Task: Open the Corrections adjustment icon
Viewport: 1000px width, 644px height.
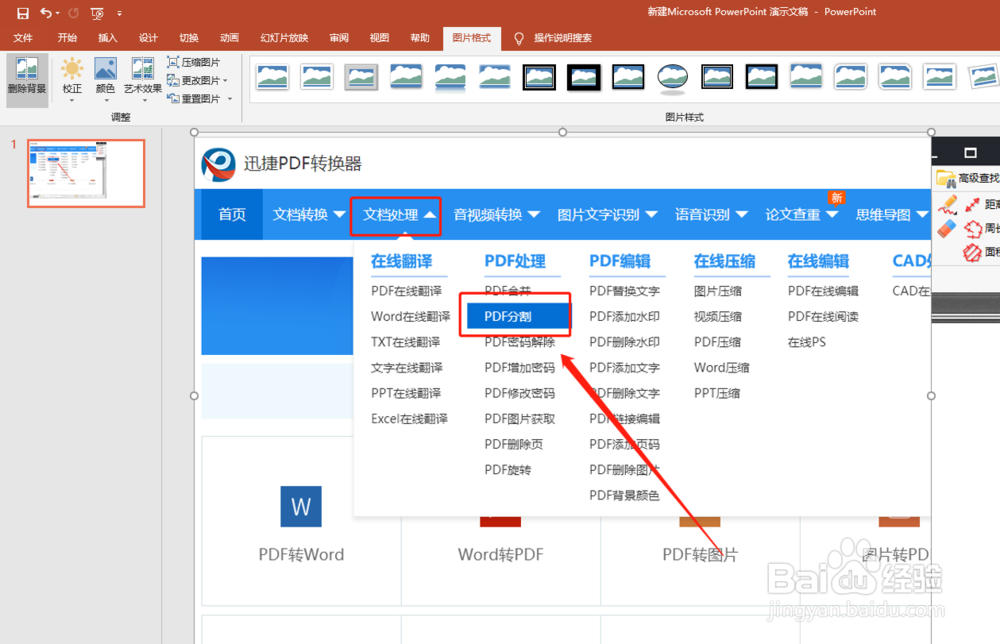Action: pyautogui.click(x=71, y=69)
